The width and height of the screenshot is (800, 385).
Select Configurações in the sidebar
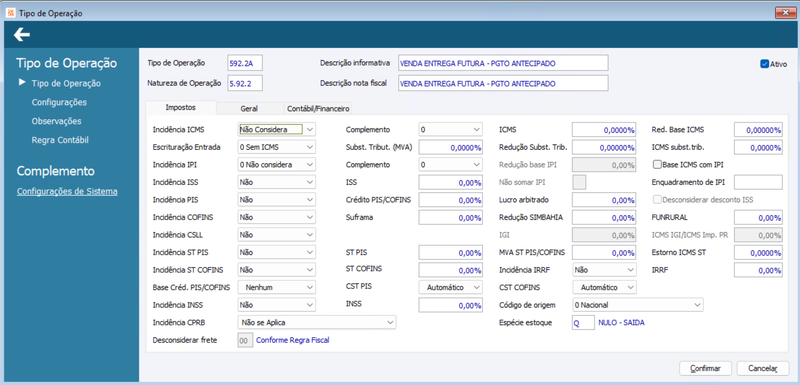pos(59,102)
